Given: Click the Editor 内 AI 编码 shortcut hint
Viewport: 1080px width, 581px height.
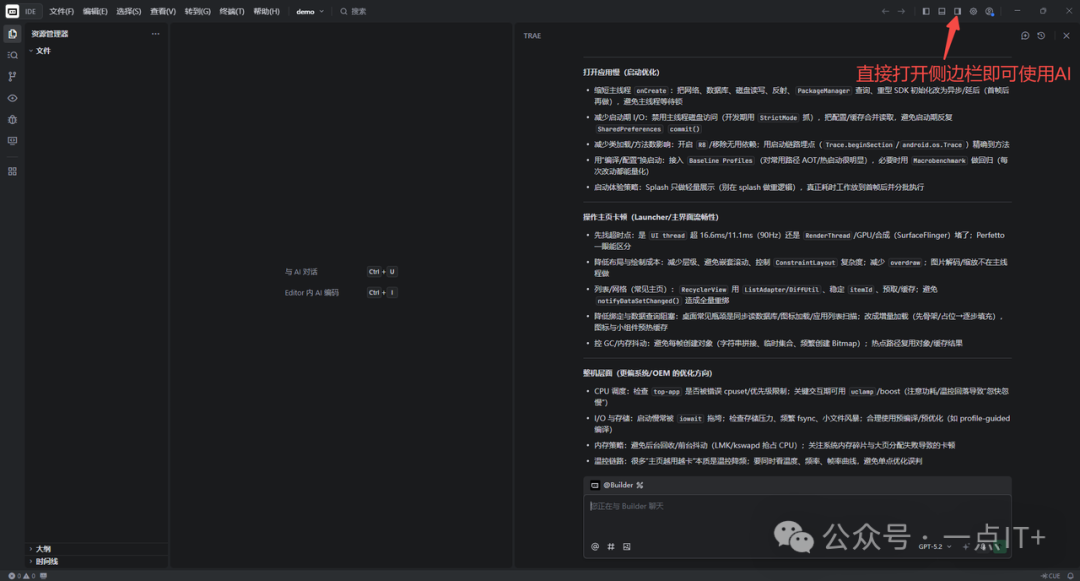Looking at the screenshot, I should pyautogui.click(x=341, y=293).
